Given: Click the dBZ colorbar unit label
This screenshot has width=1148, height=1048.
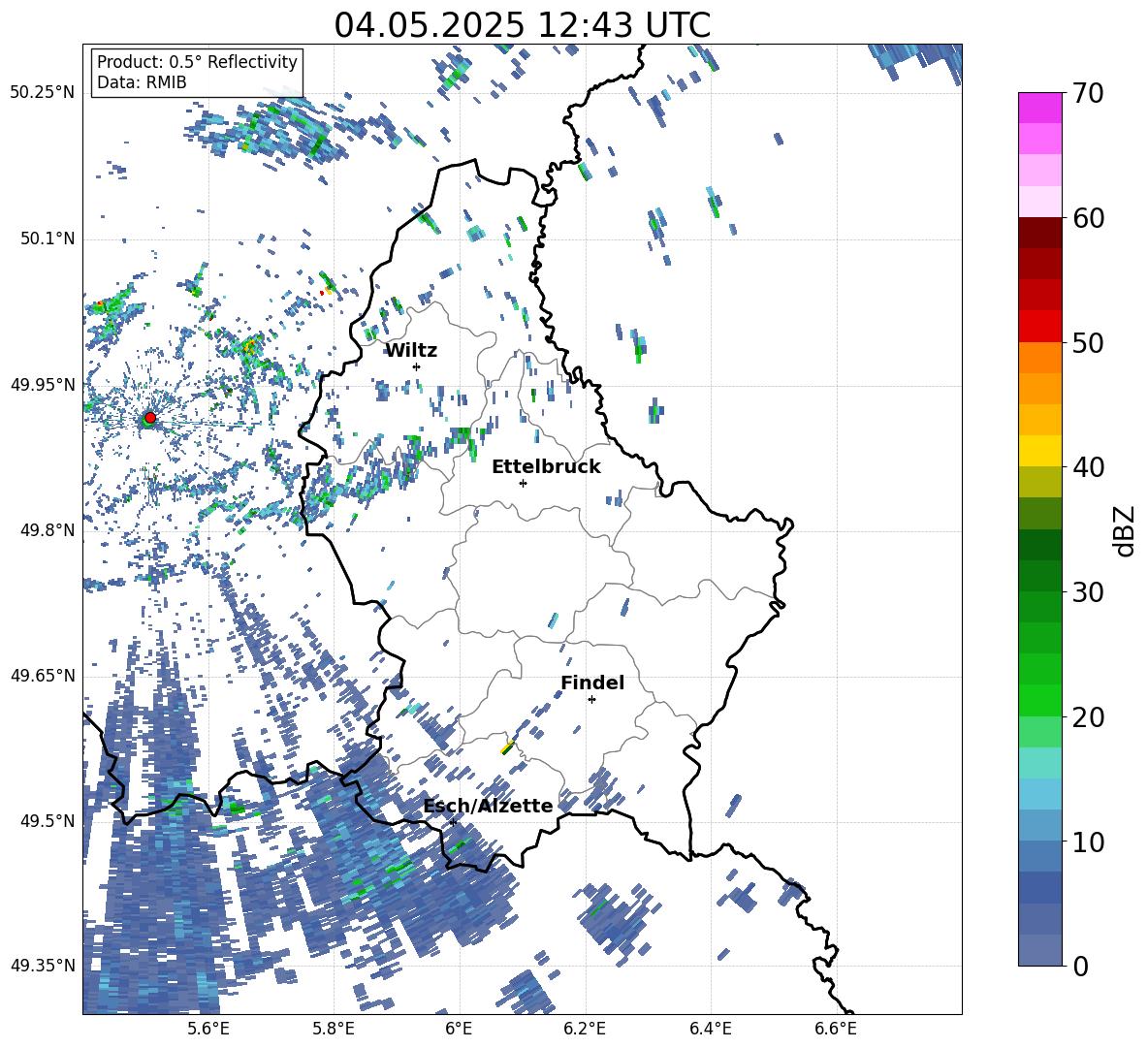Looking at the screenshot, I should 1126,530.
